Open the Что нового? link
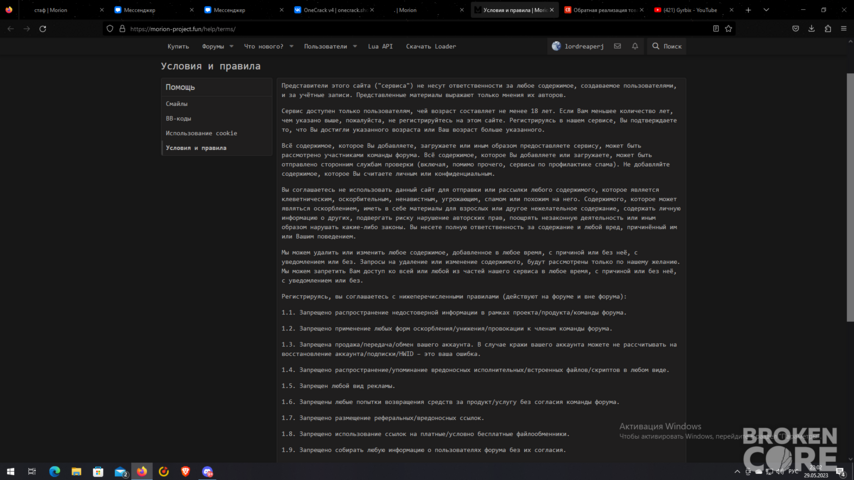854x480 pixels. pos(264,46)
